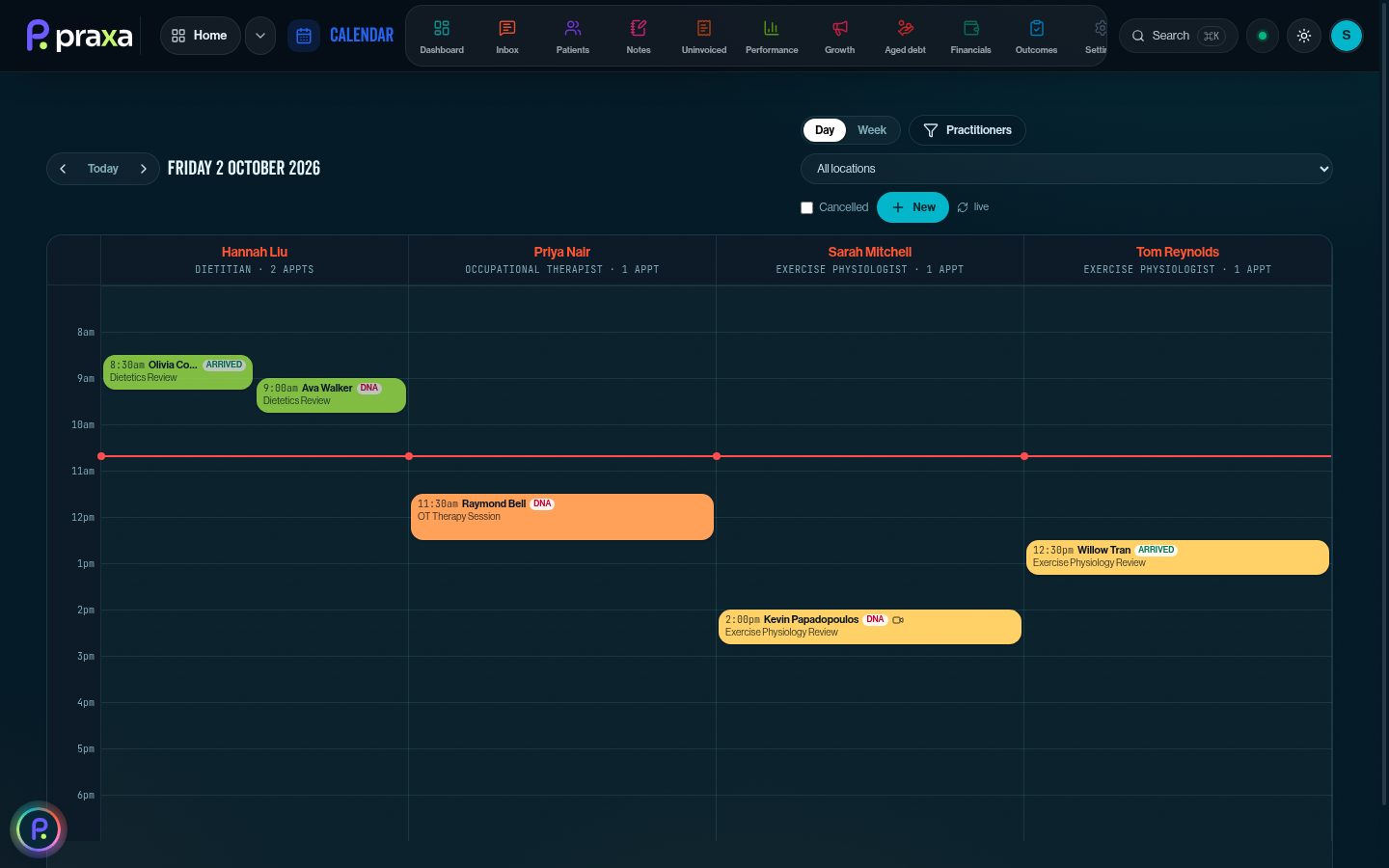This screenshot has height=868, width=1389.
Task: Go to Patients section
Action: tap(573, 37)
